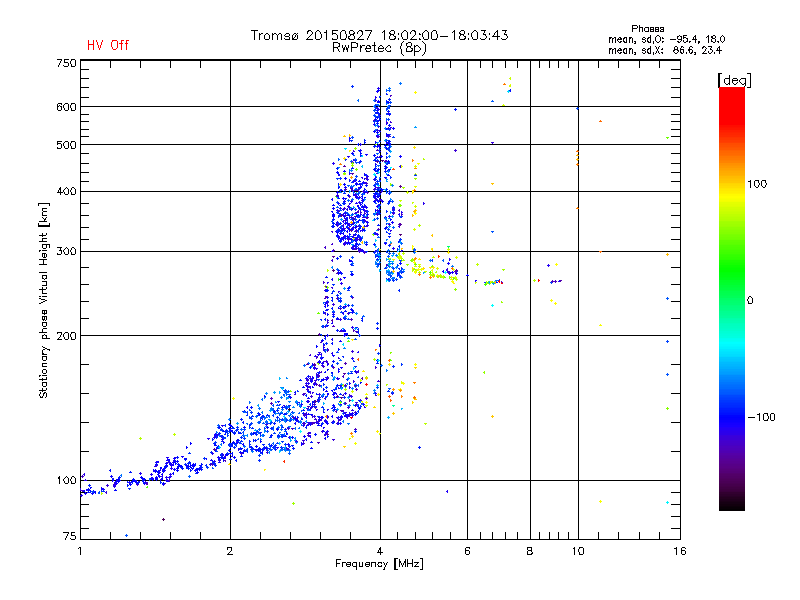This screenshot has width=800, height=600.
Task: Click the phase colorbar gradient
Action: (732, 299)
